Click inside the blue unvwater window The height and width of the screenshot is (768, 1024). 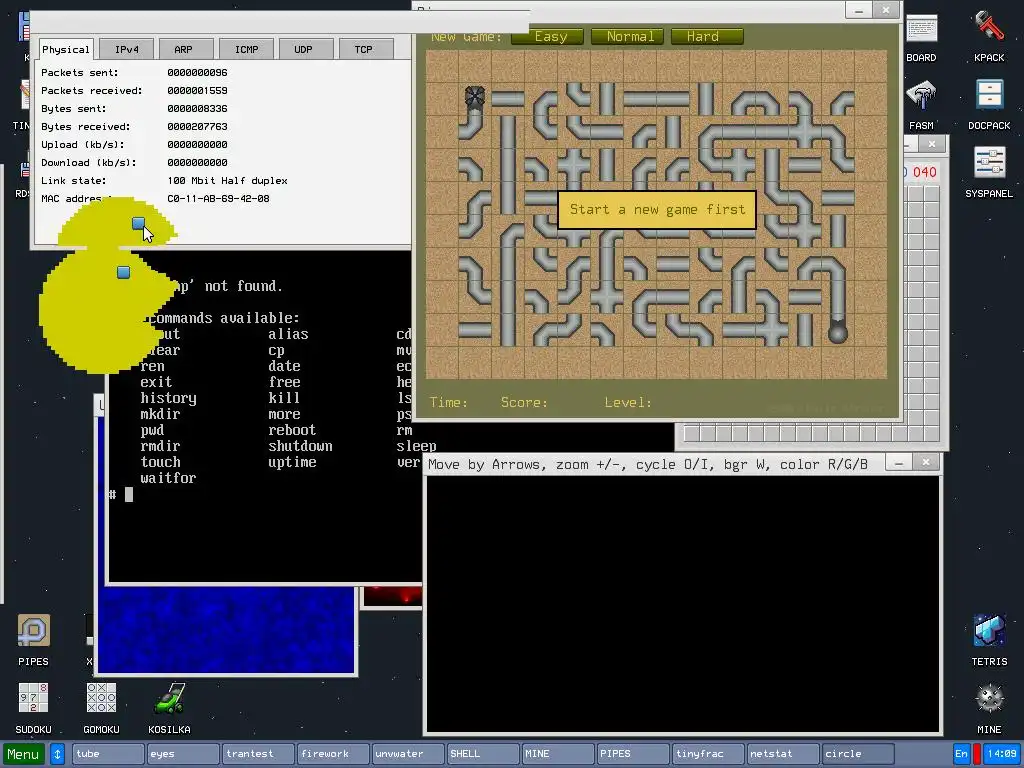click(x=225, y=630)
